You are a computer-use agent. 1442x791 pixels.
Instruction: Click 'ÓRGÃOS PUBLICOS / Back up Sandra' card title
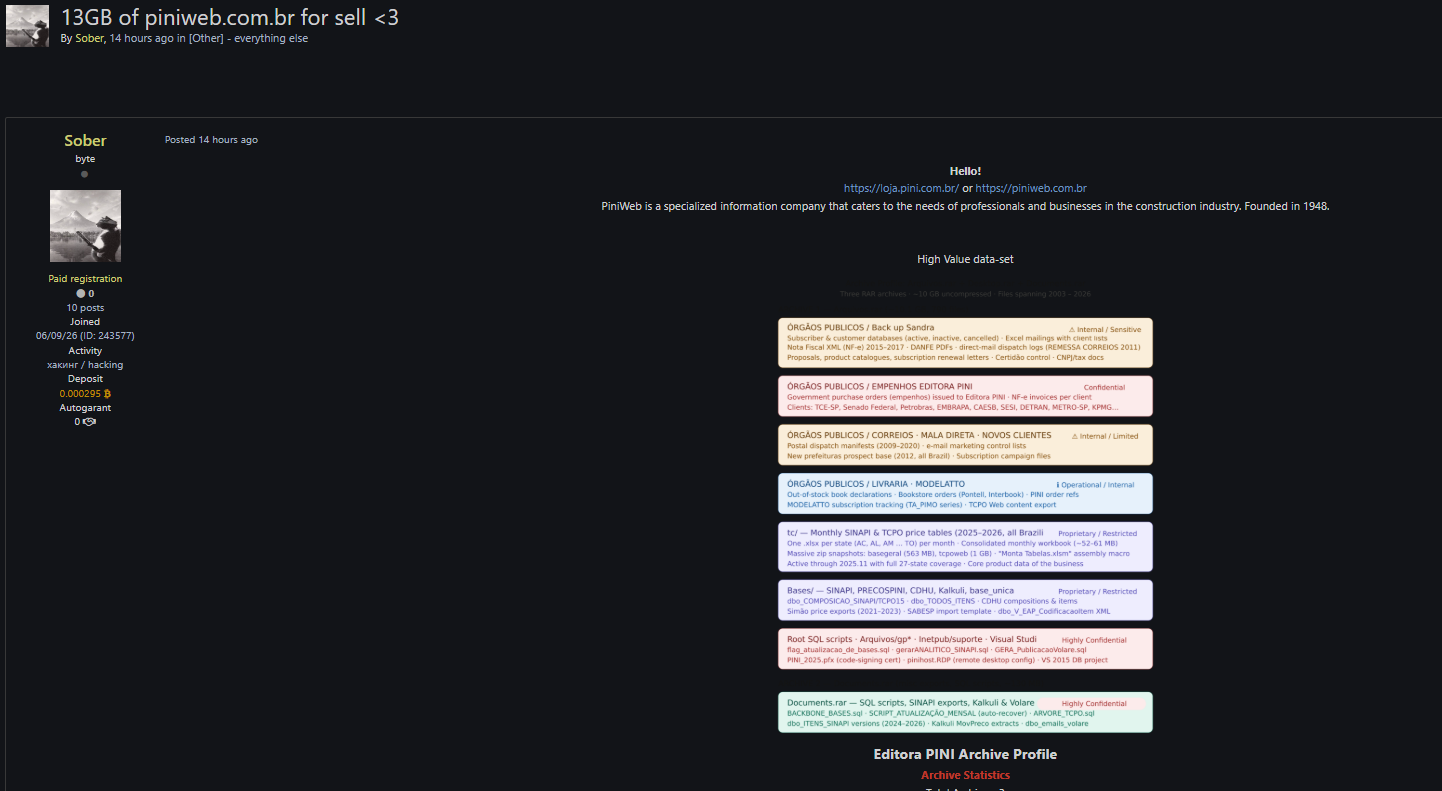click(x=861, y=328)
